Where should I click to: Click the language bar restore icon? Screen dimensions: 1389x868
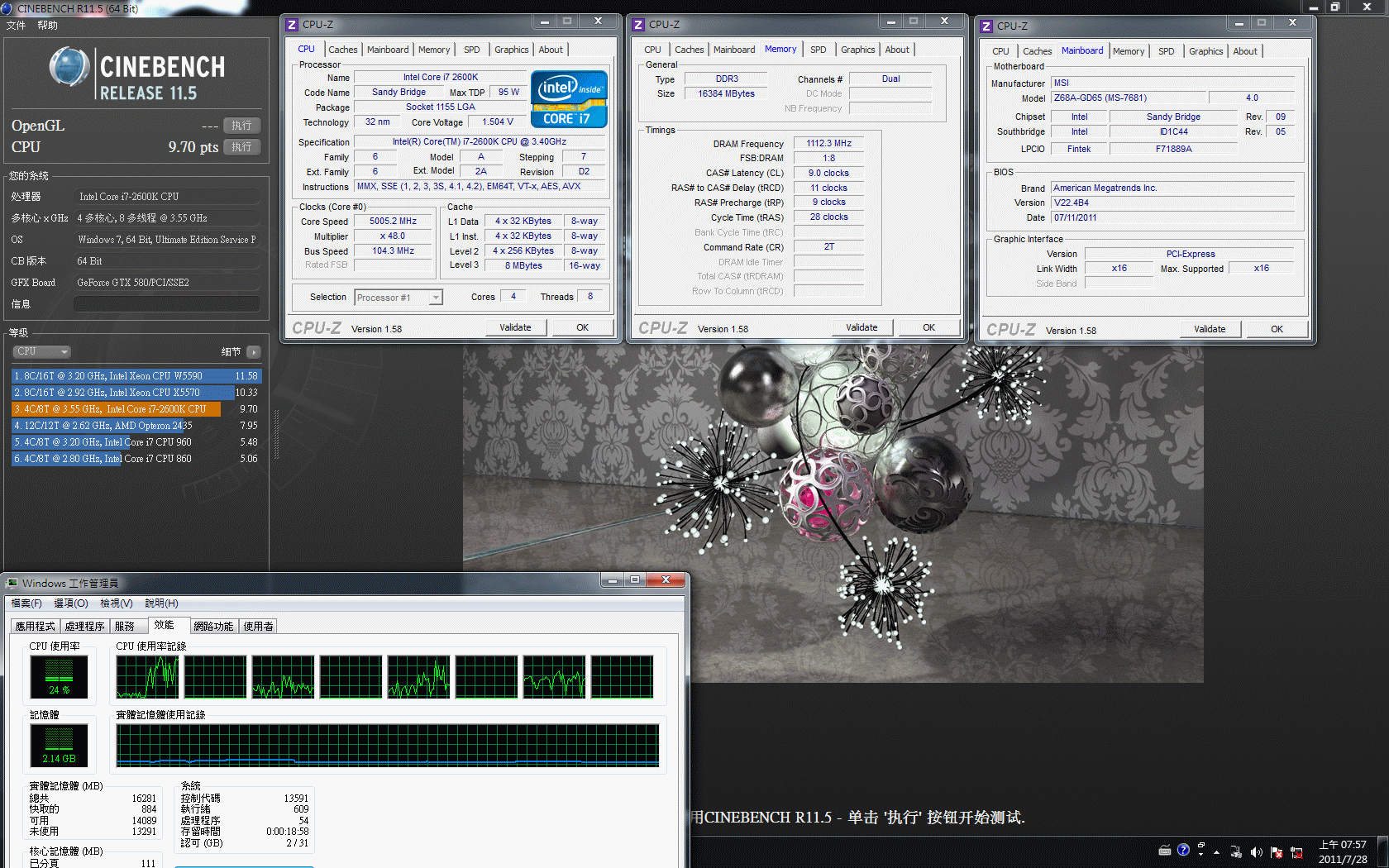[x=1201, y=847]
